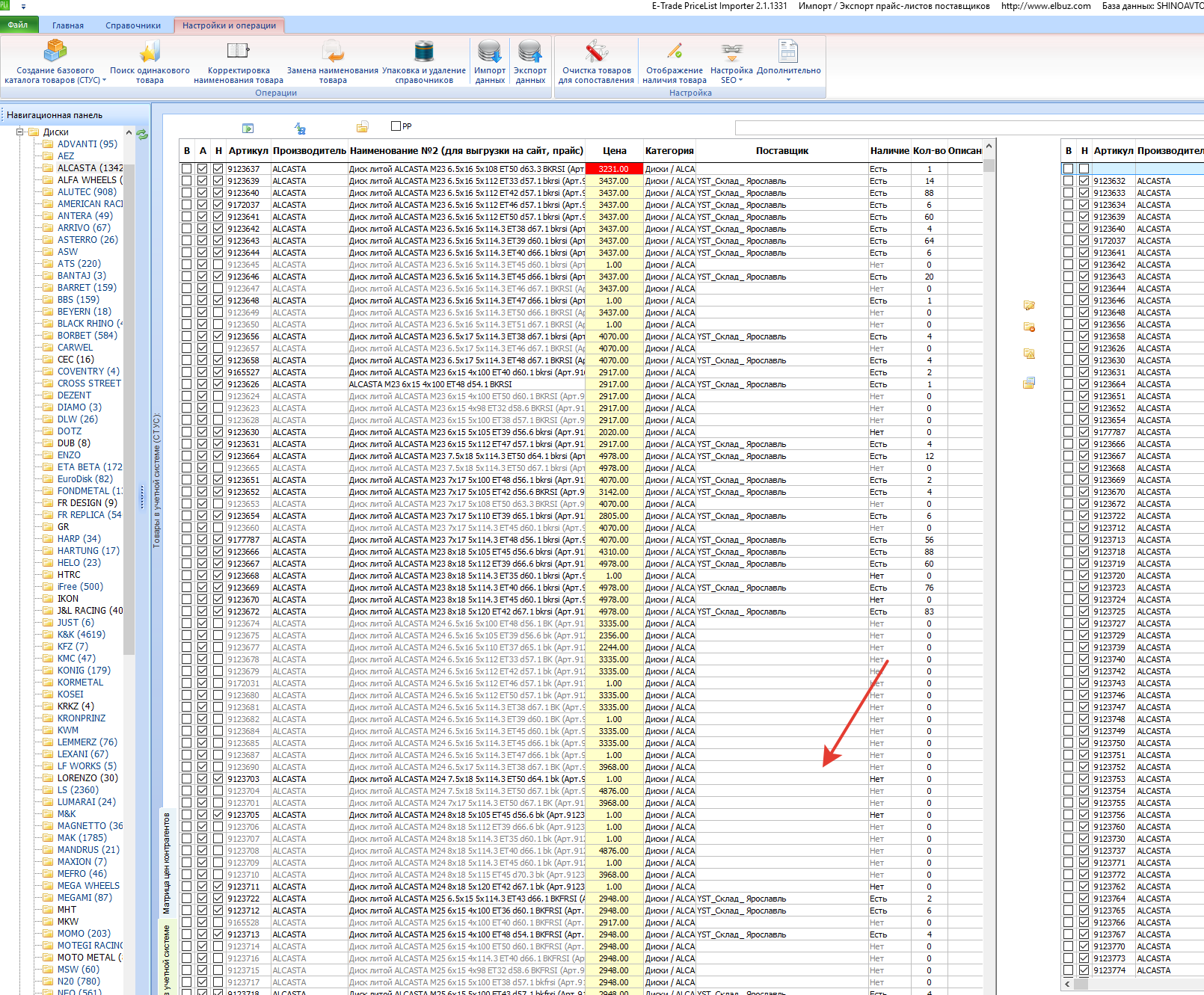Open the quick access toolbar dropdown
1204x995 pixels.
pos(23,6)
